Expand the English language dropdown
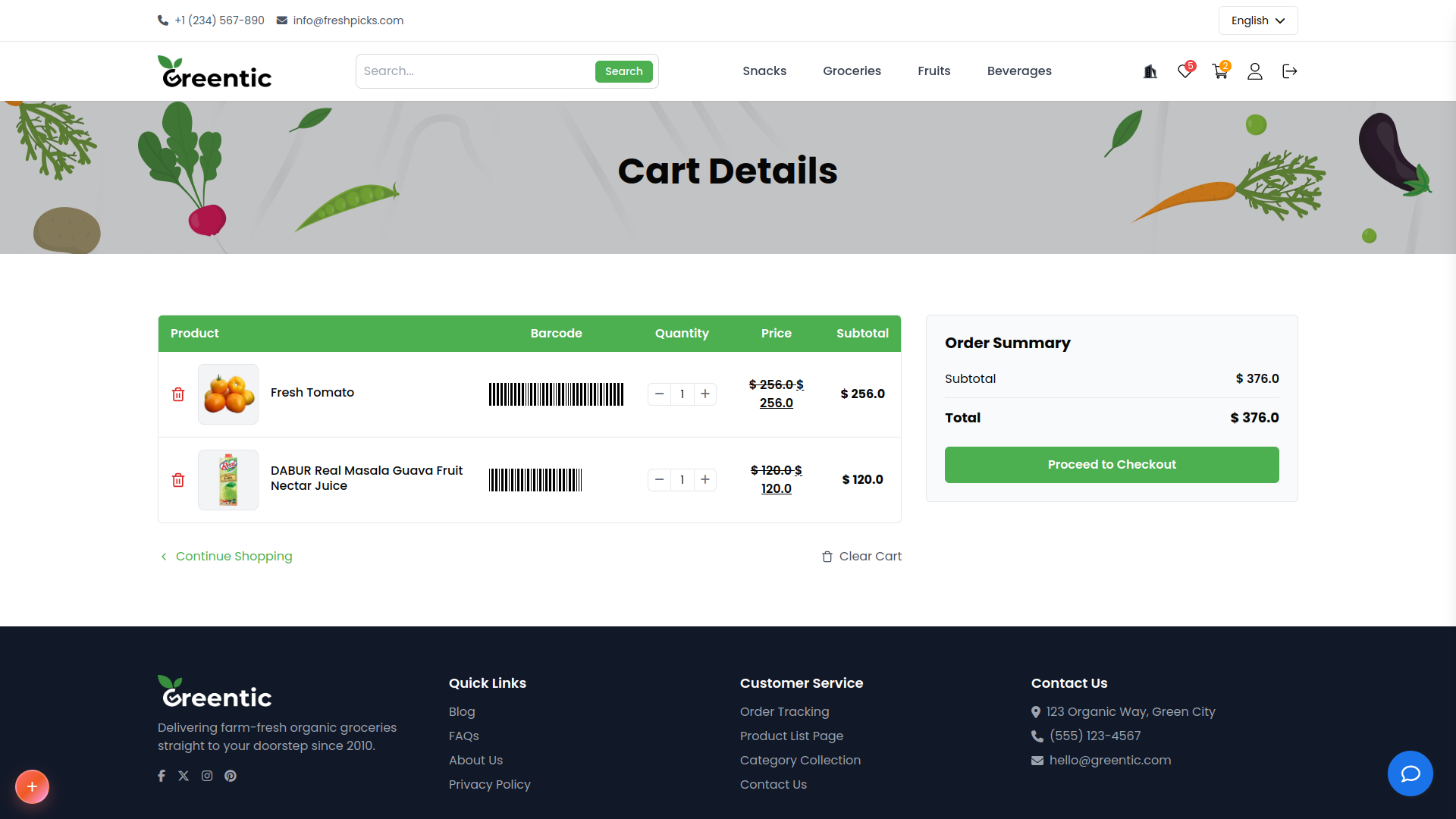Viewport: 1456px width, 819px height. coord(1258,20)
